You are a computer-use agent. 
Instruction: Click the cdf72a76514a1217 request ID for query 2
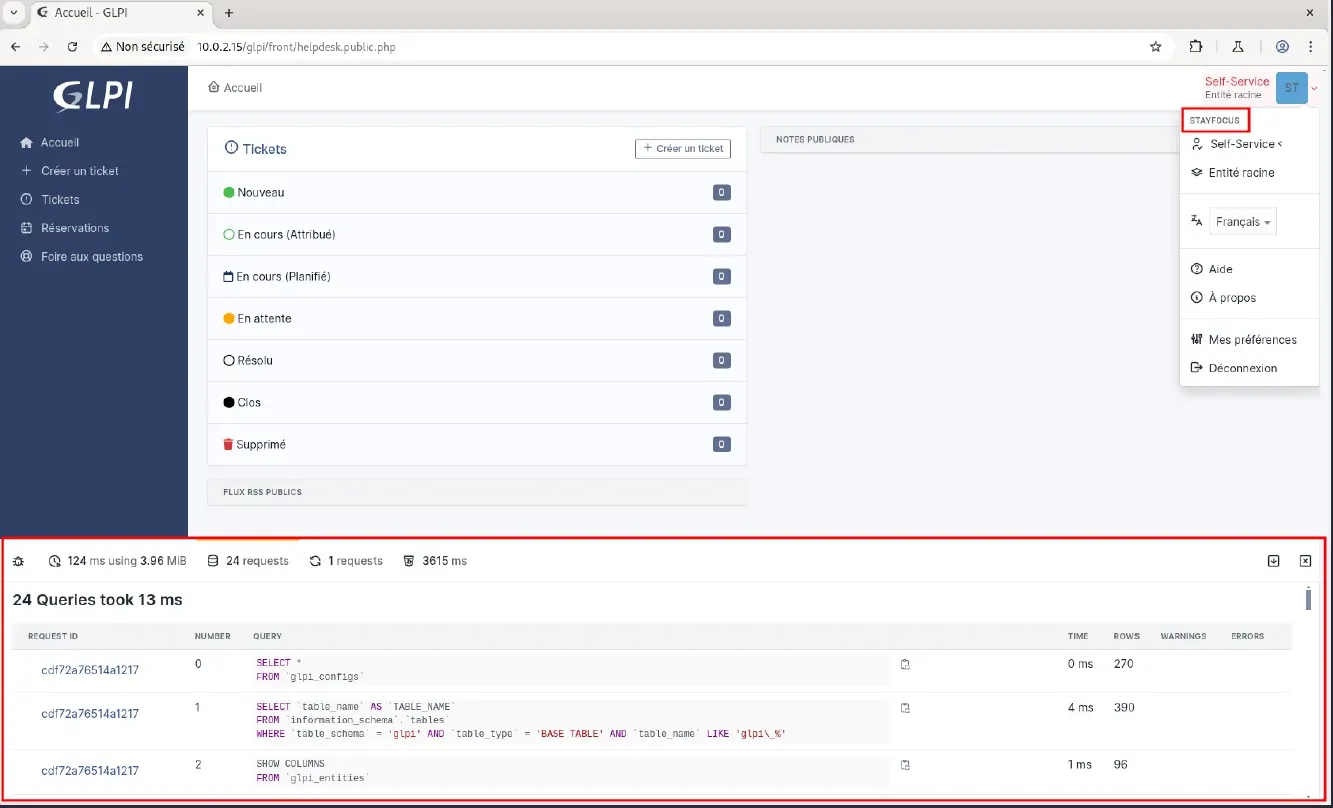click(x=90, y=771)
